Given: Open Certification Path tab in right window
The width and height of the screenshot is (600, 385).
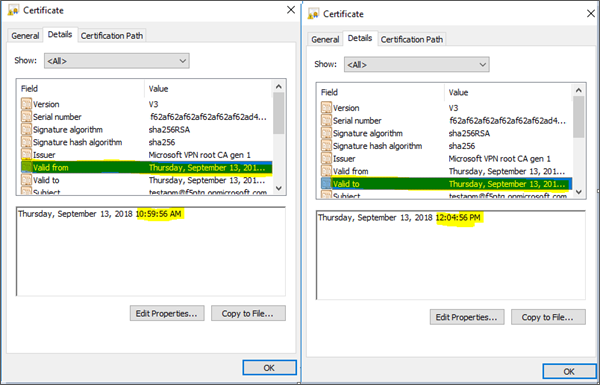Looking at the screenshot, I should coord(412,39).
